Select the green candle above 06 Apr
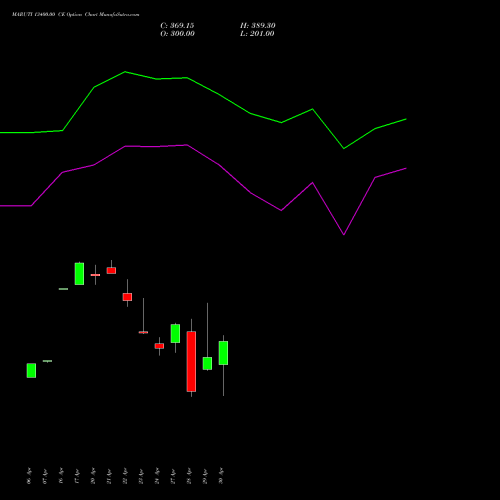Viewport: 500px width, 500px height. [31, 370]
